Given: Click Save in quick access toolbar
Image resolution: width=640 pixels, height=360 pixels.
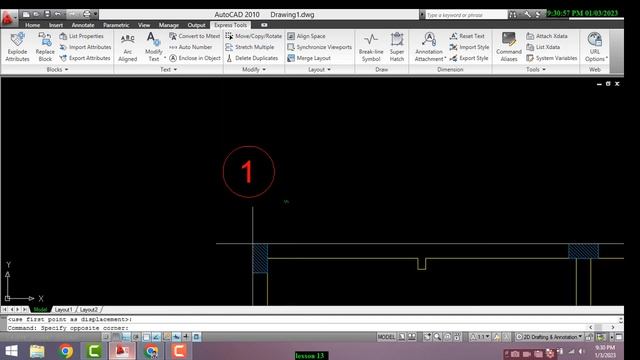Looking at the screenshot, I should pyautogui.click(x=47, y=14).
